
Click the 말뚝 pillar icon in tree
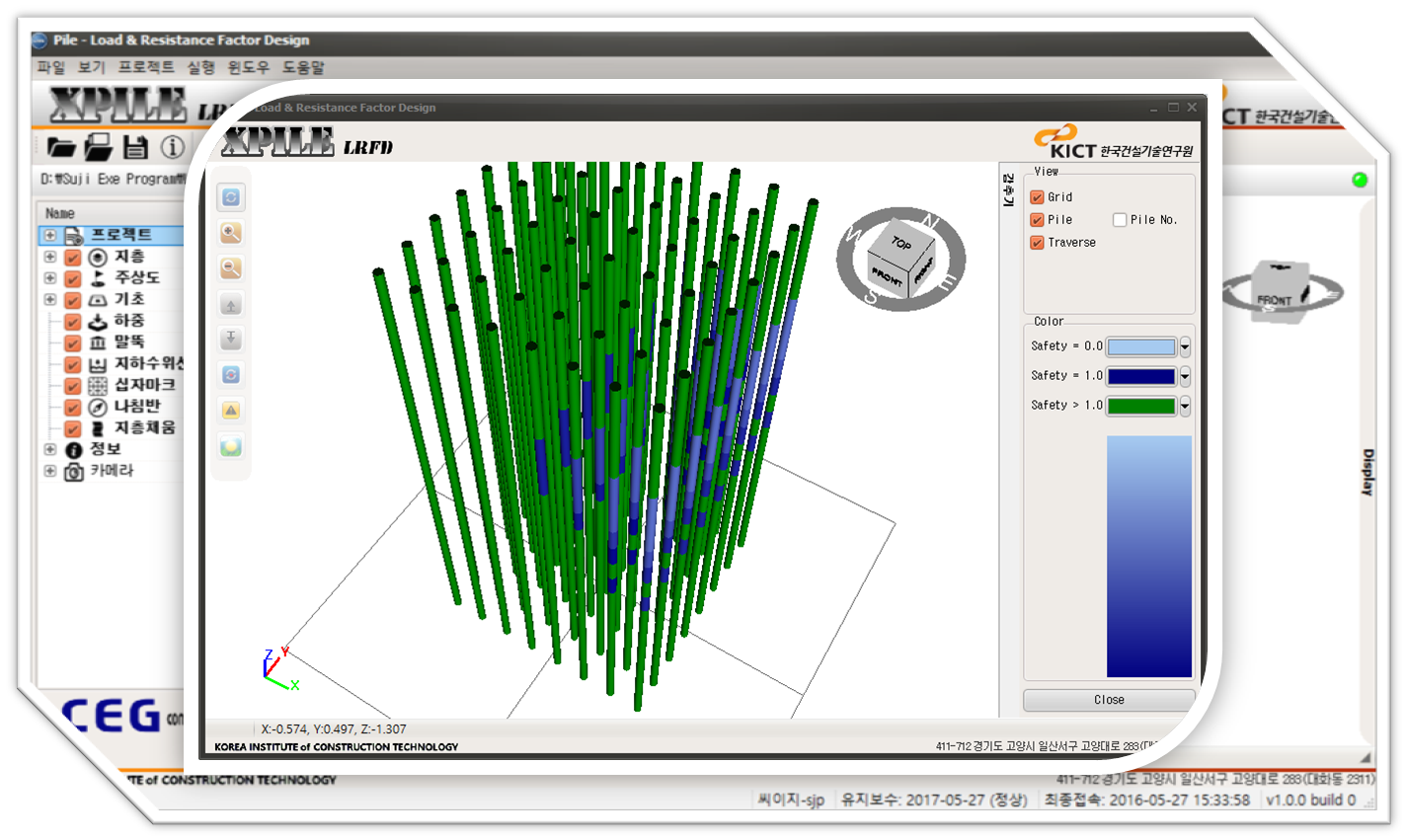(x=98, y=343)
